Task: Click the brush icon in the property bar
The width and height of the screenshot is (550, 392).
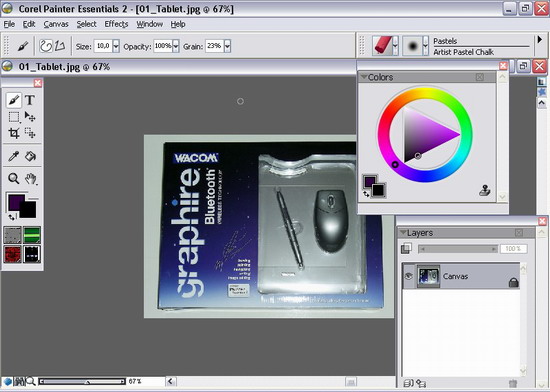Action: click(23, 46)
